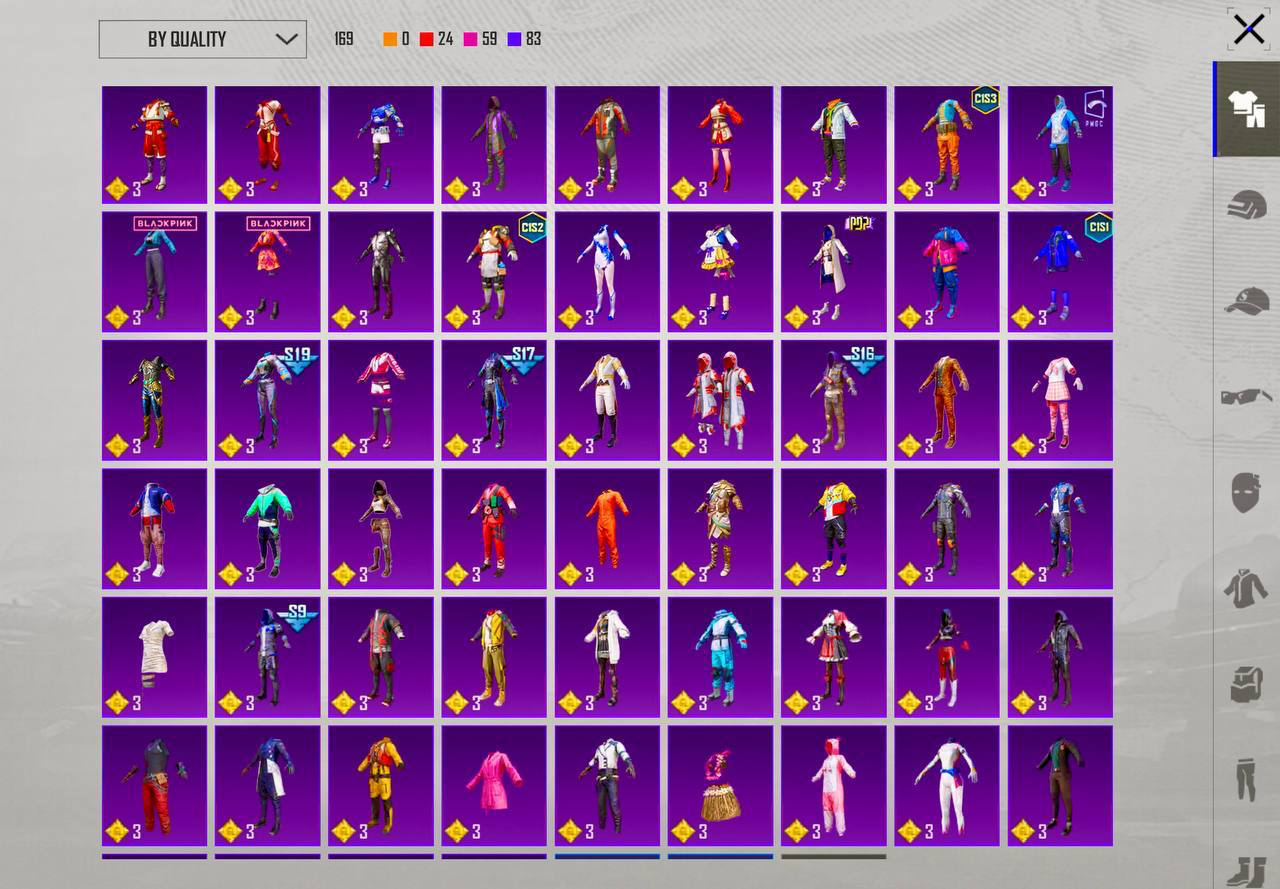Select the S9 season outfit
The height and width of the screenshot is (889, 1280).
(268, 657)
